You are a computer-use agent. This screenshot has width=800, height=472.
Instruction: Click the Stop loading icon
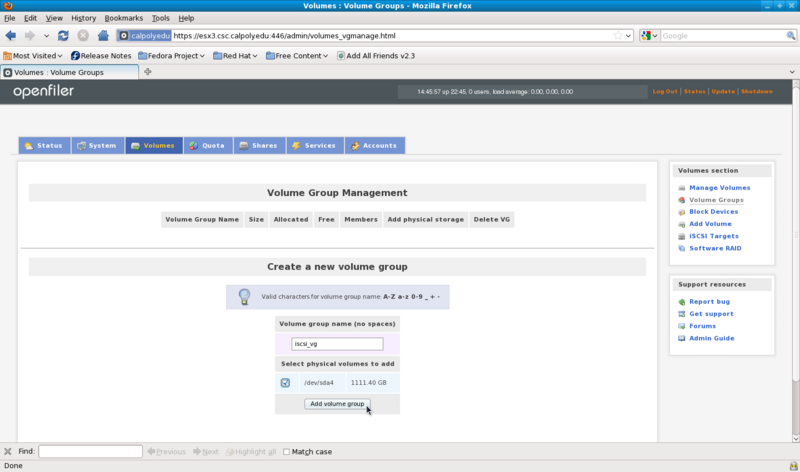(83, 36)
